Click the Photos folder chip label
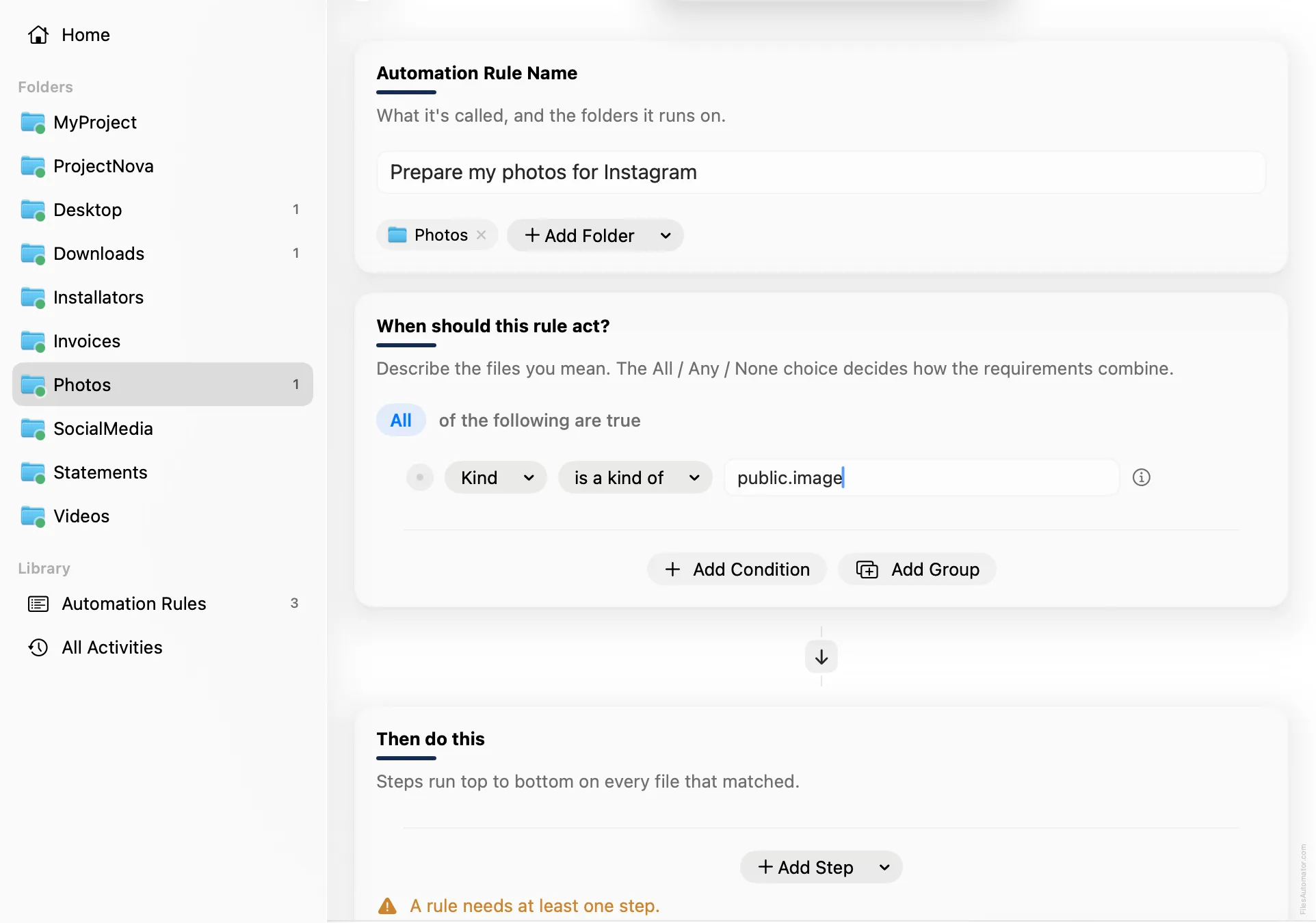Image resolution: width=1316 pixels, height=923 pixels. (441, 235)
